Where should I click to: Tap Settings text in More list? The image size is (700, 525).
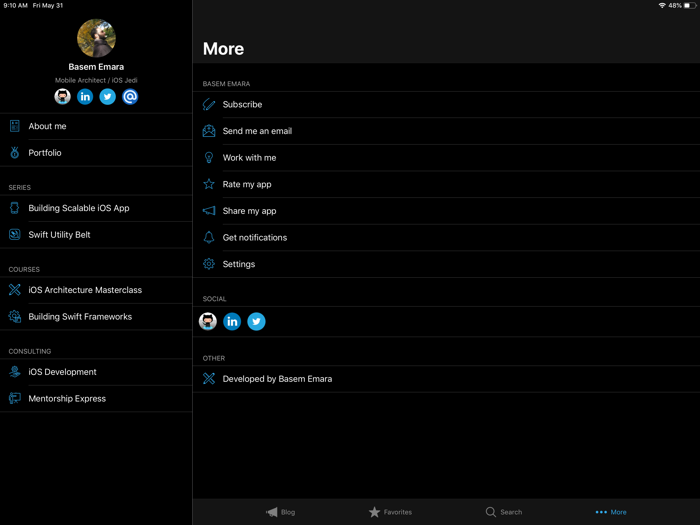pos(239,264)
